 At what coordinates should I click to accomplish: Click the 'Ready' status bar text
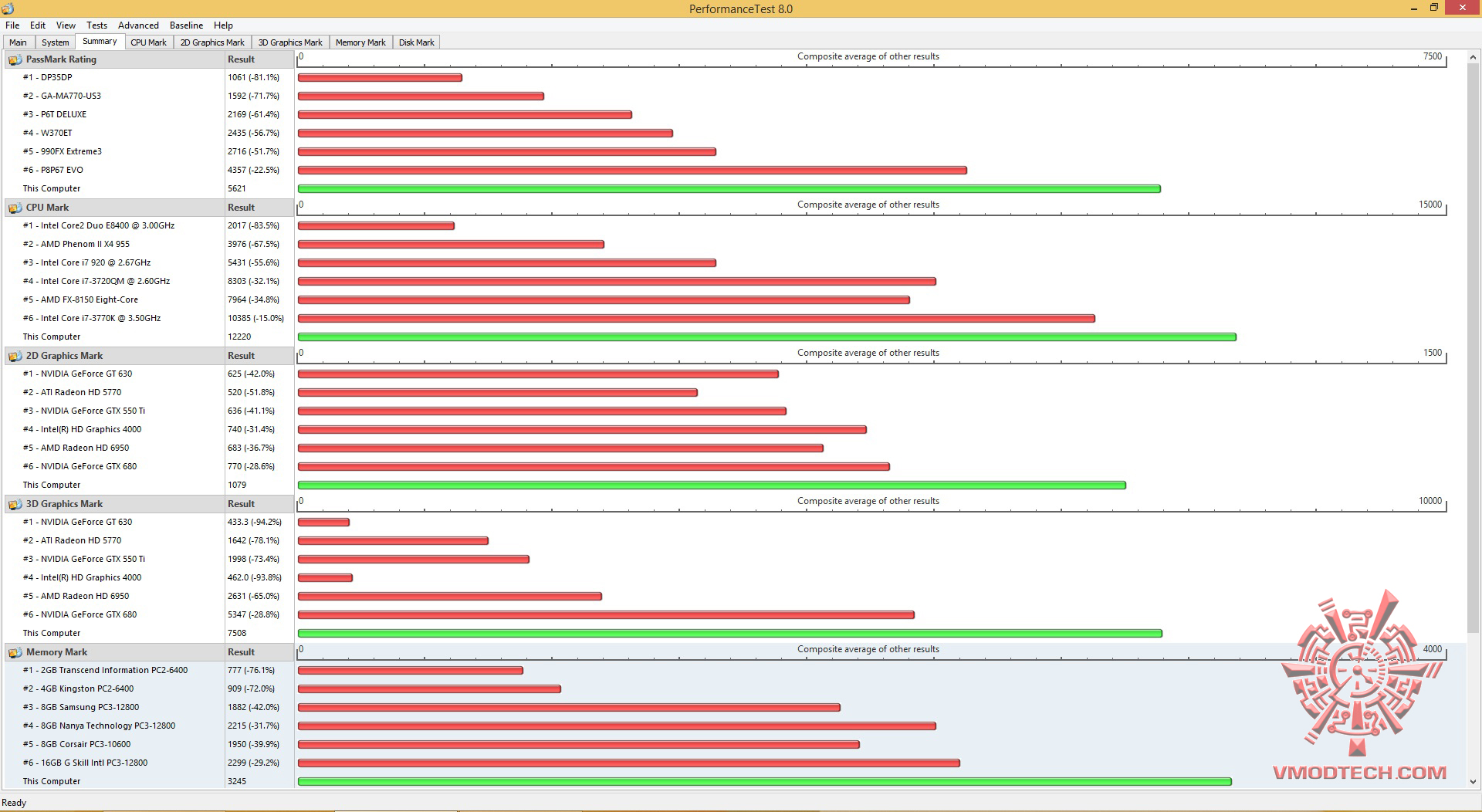coord(14,803)
